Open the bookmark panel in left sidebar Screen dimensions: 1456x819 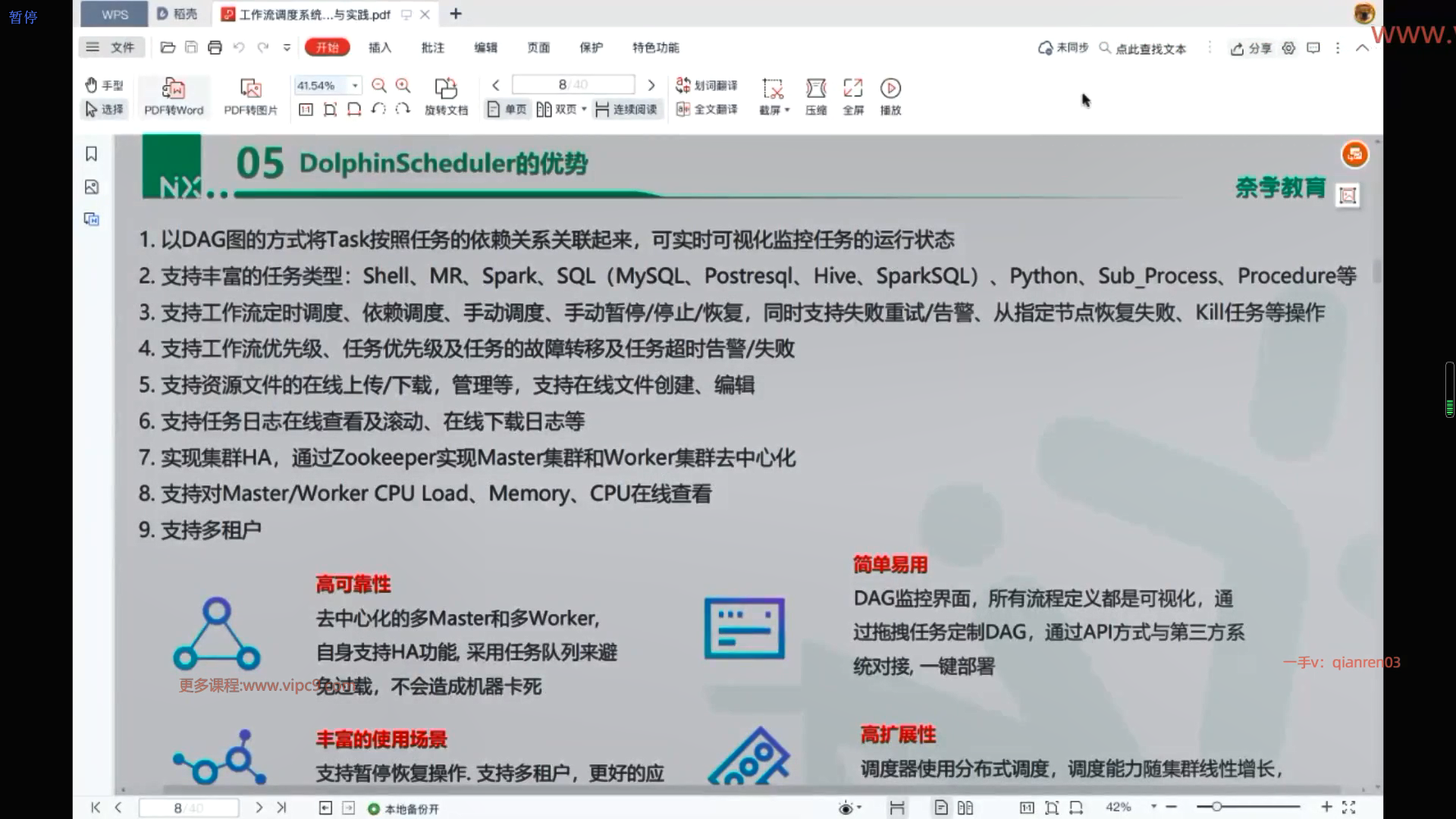[92, 154]
